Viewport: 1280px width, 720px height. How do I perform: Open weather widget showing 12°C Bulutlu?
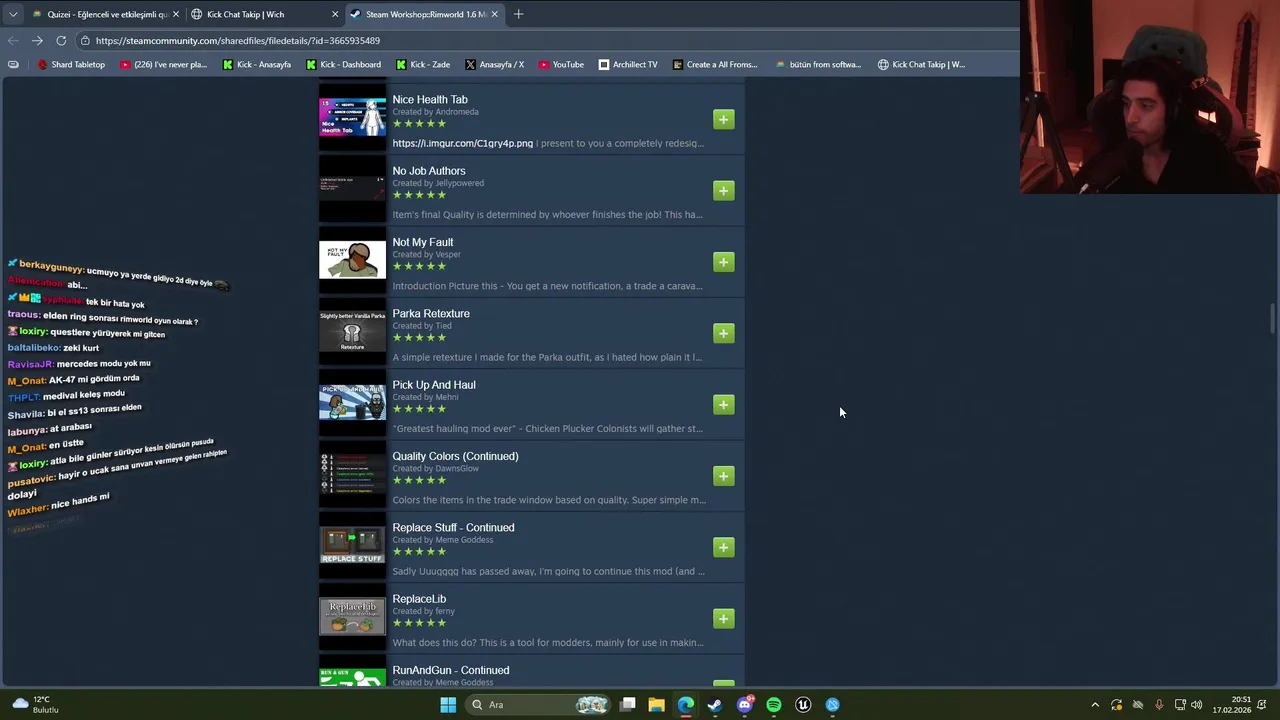pos(35,705)
